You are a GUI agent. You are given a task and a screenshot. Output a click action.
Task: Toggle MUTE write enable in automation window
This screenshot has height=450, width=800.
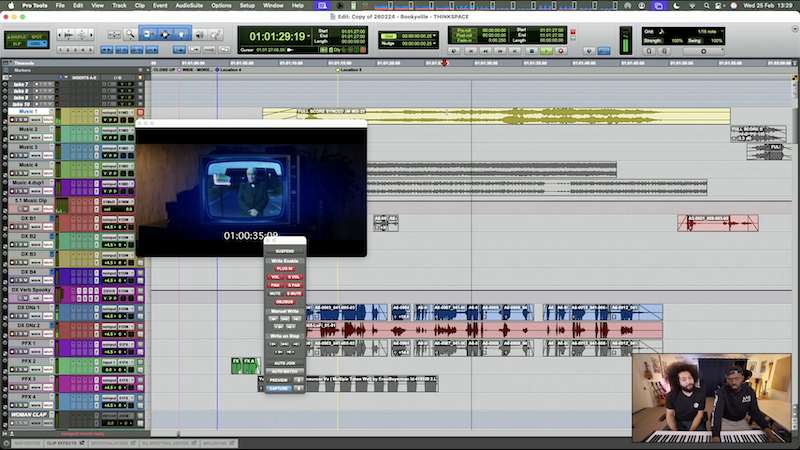click(x=275, y=293)
